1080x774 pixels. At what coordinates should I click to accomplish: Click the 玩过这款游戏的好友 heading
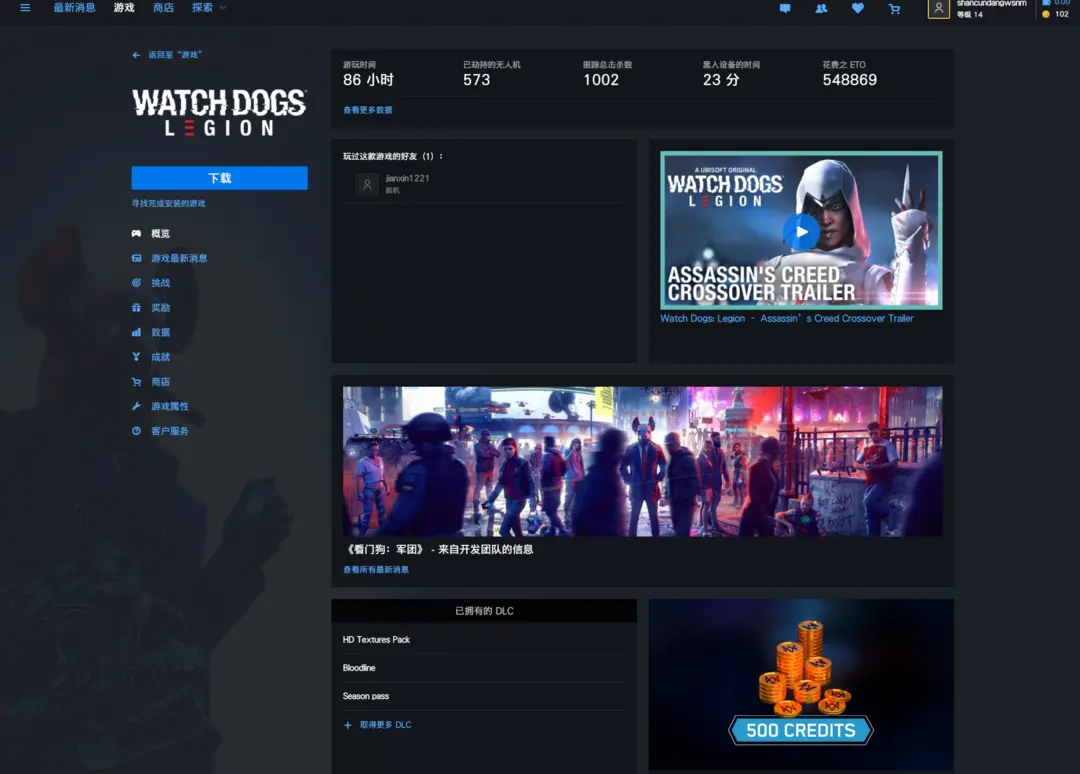tap(393, 156)
